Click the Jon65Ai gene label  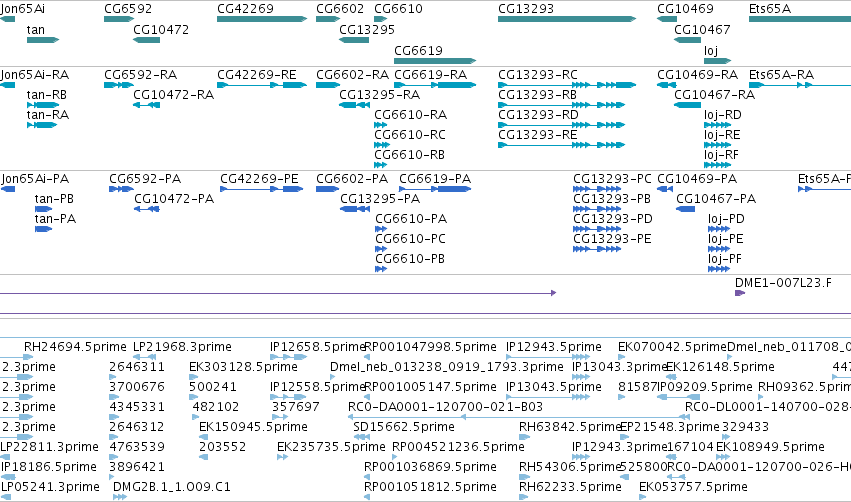pyautogui.click(x=23, y=9)
